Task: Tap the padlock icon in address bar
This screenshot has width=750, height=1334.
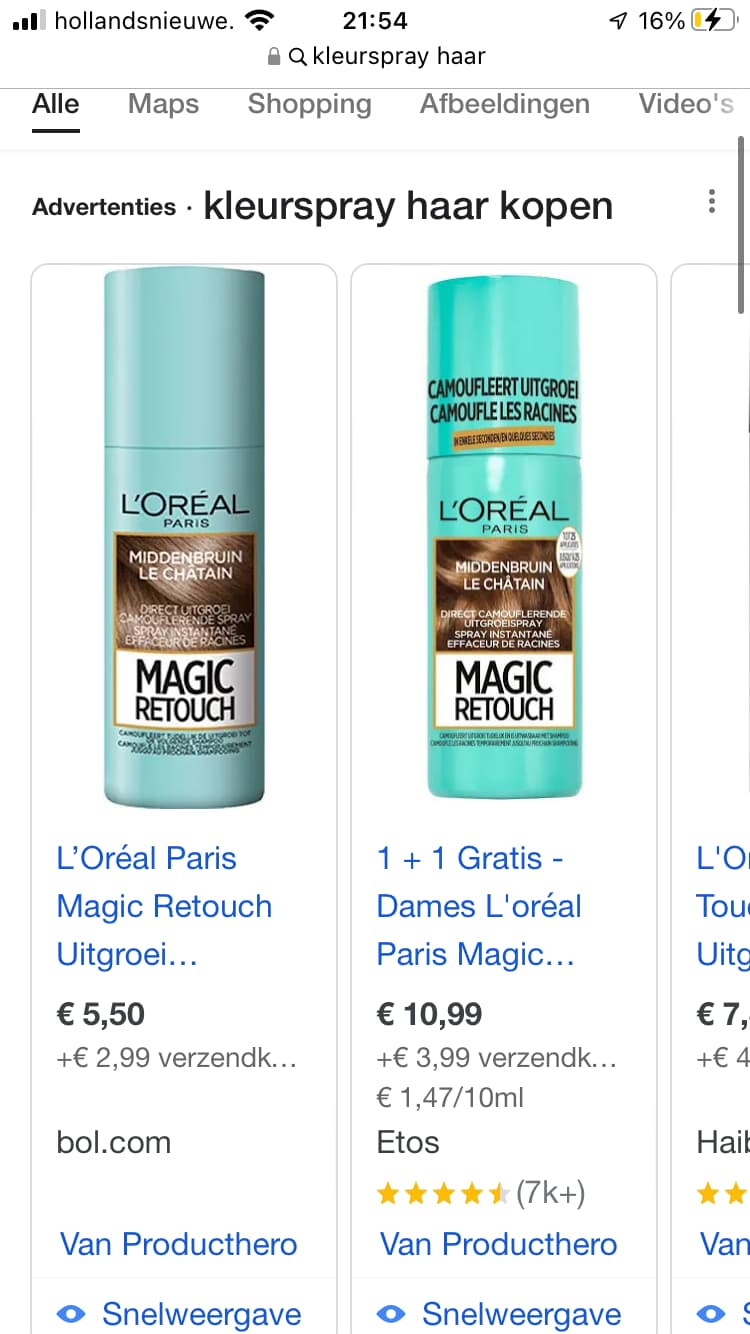Action: click(x=274, y=57)
